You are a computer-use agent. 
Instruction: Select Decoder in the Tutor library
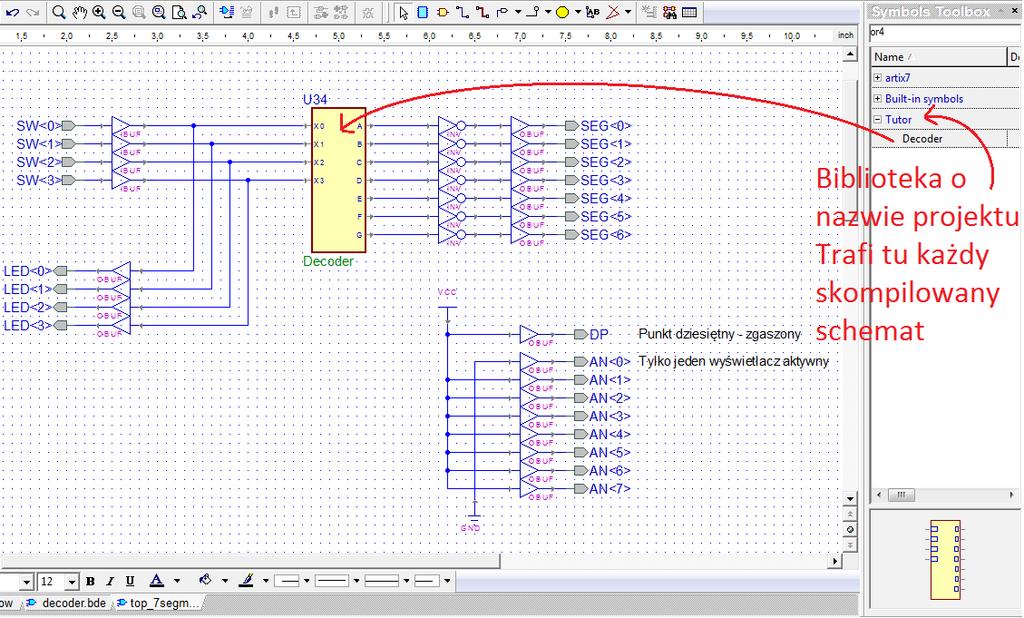click(922, 139)
